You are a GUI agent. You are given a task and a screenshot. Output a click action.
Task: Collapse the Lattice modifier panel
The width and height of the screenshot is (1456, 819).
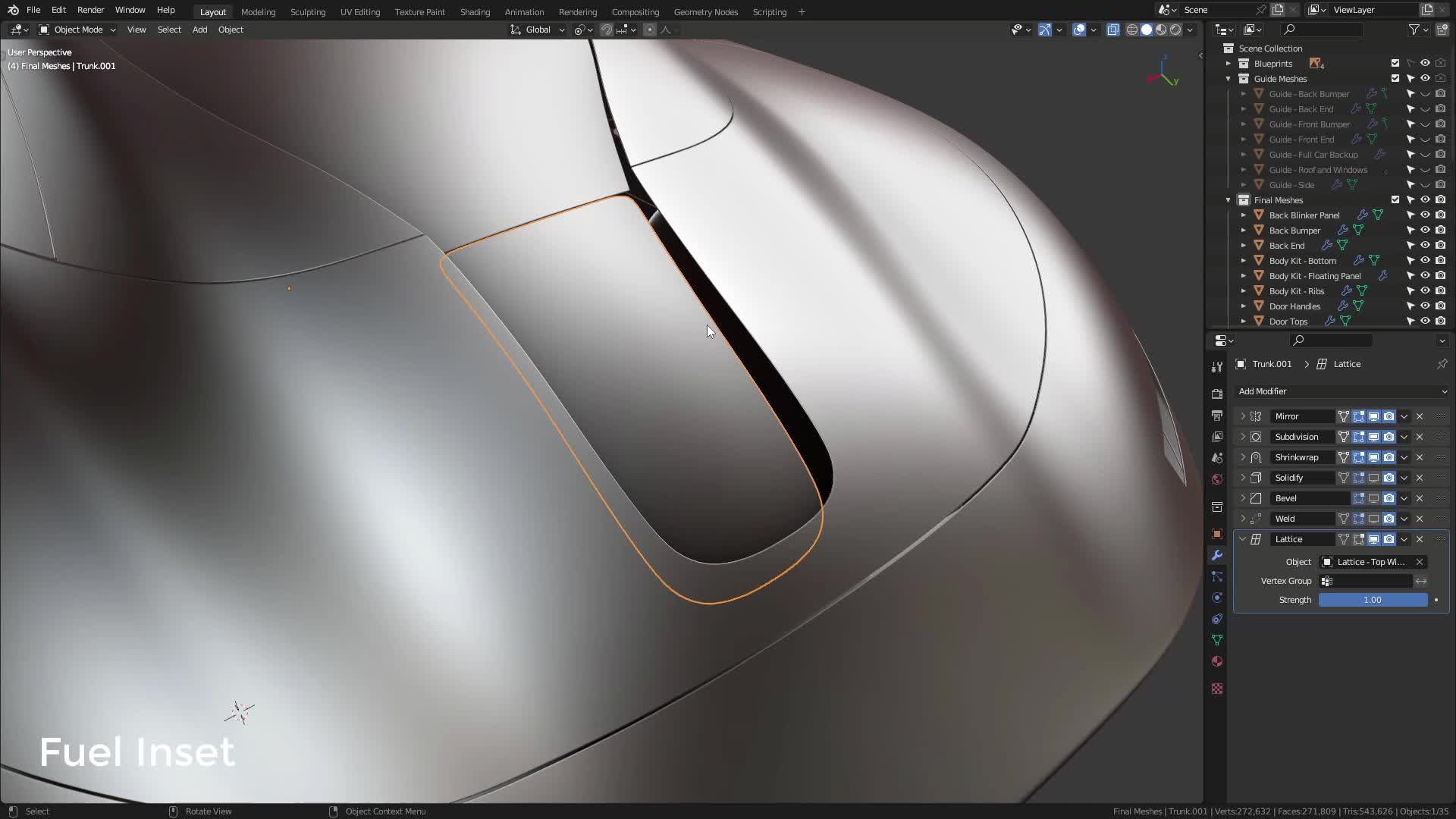[x=1242, y=539]
